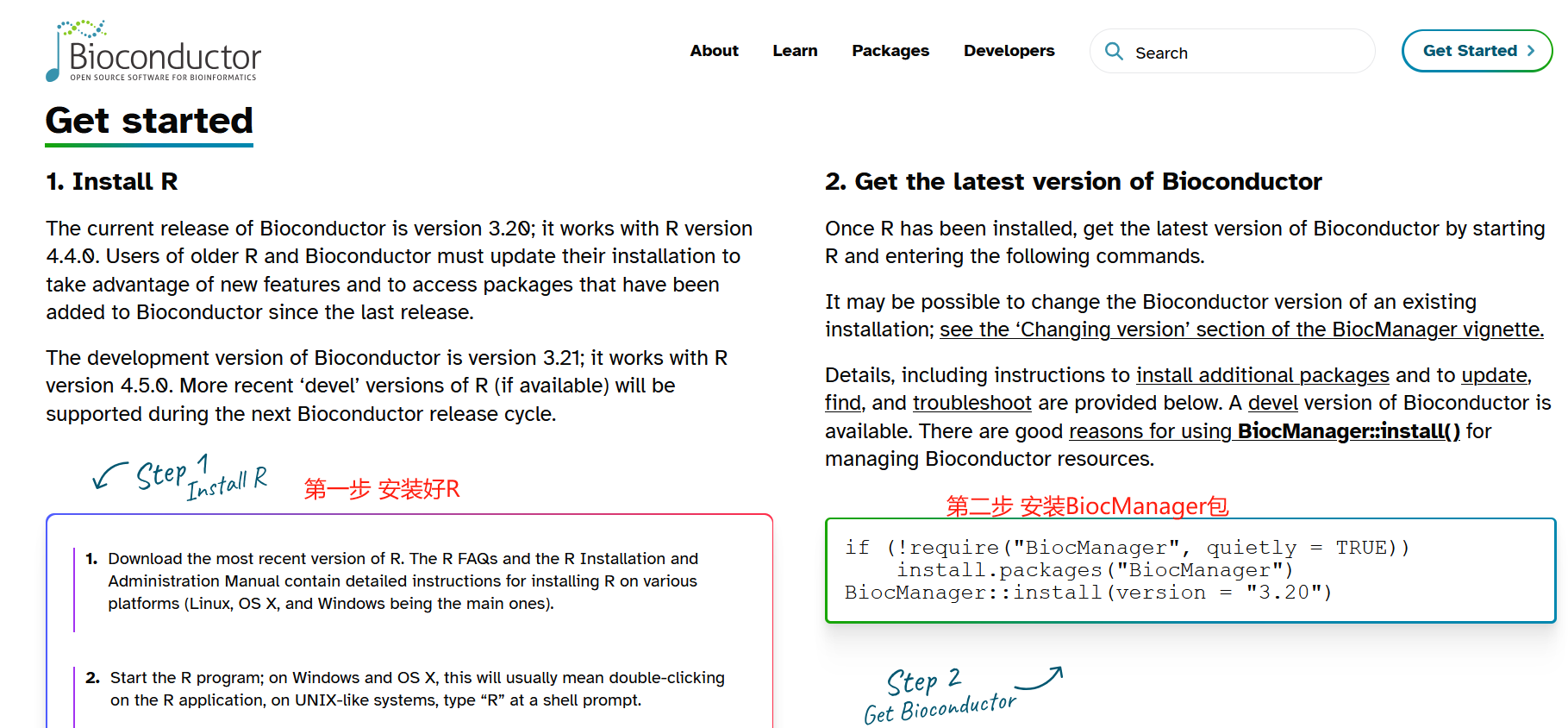This screenshot has height=728, width=1568.
Task: Focus the Search input field
Action: [1232, 52]
